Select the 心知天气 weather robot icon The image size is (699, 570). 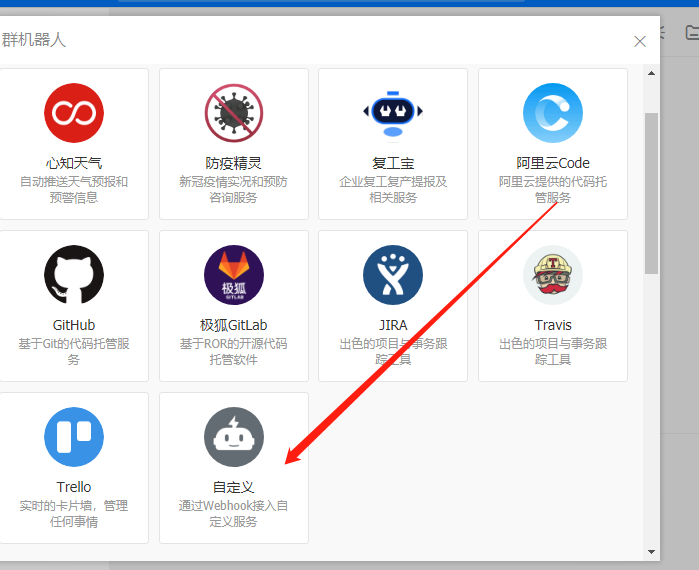pyautogui.click(x=74, y=113)
